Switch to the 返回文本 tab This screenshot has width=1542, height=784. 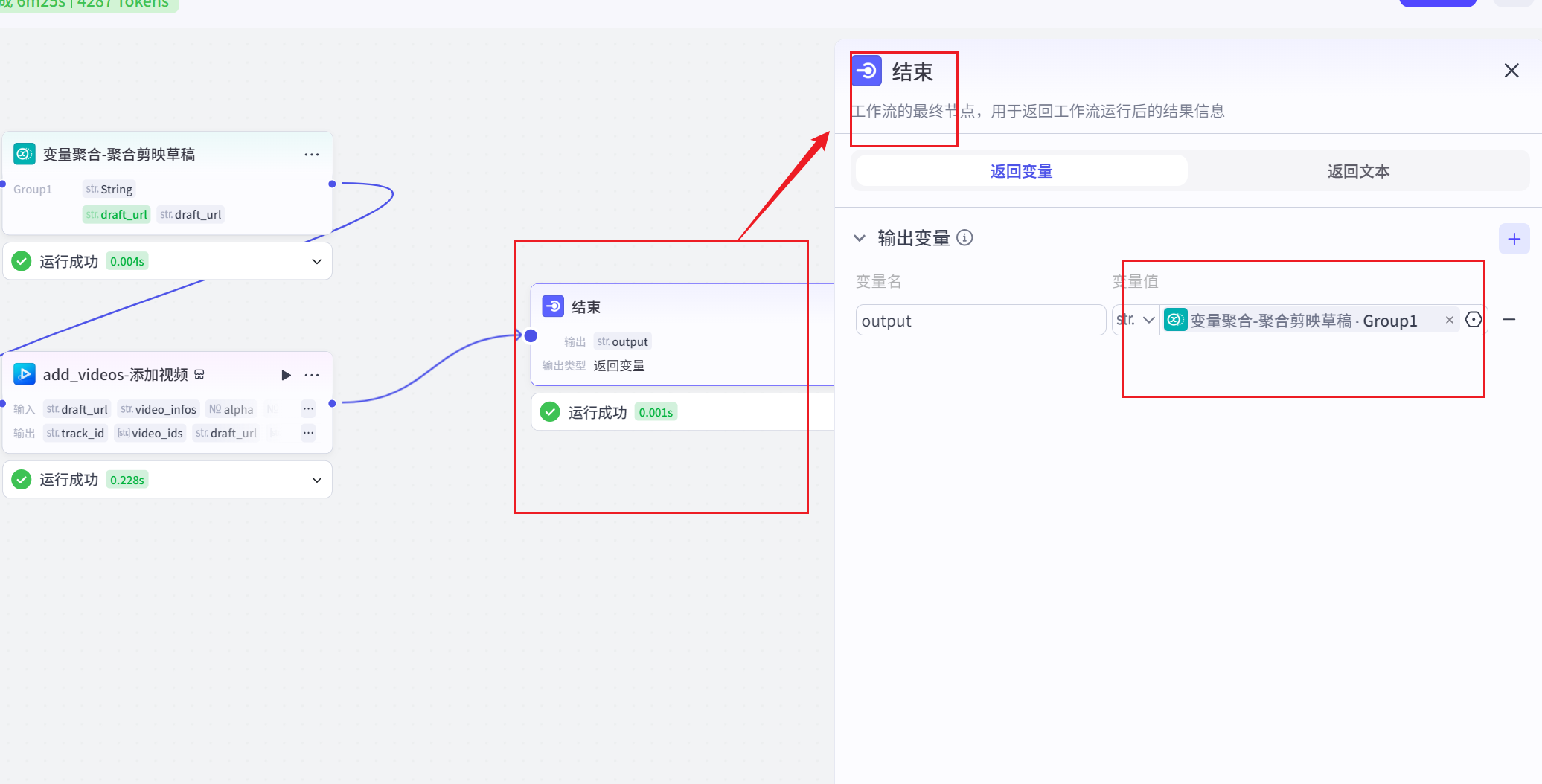tap(1358, 170)
